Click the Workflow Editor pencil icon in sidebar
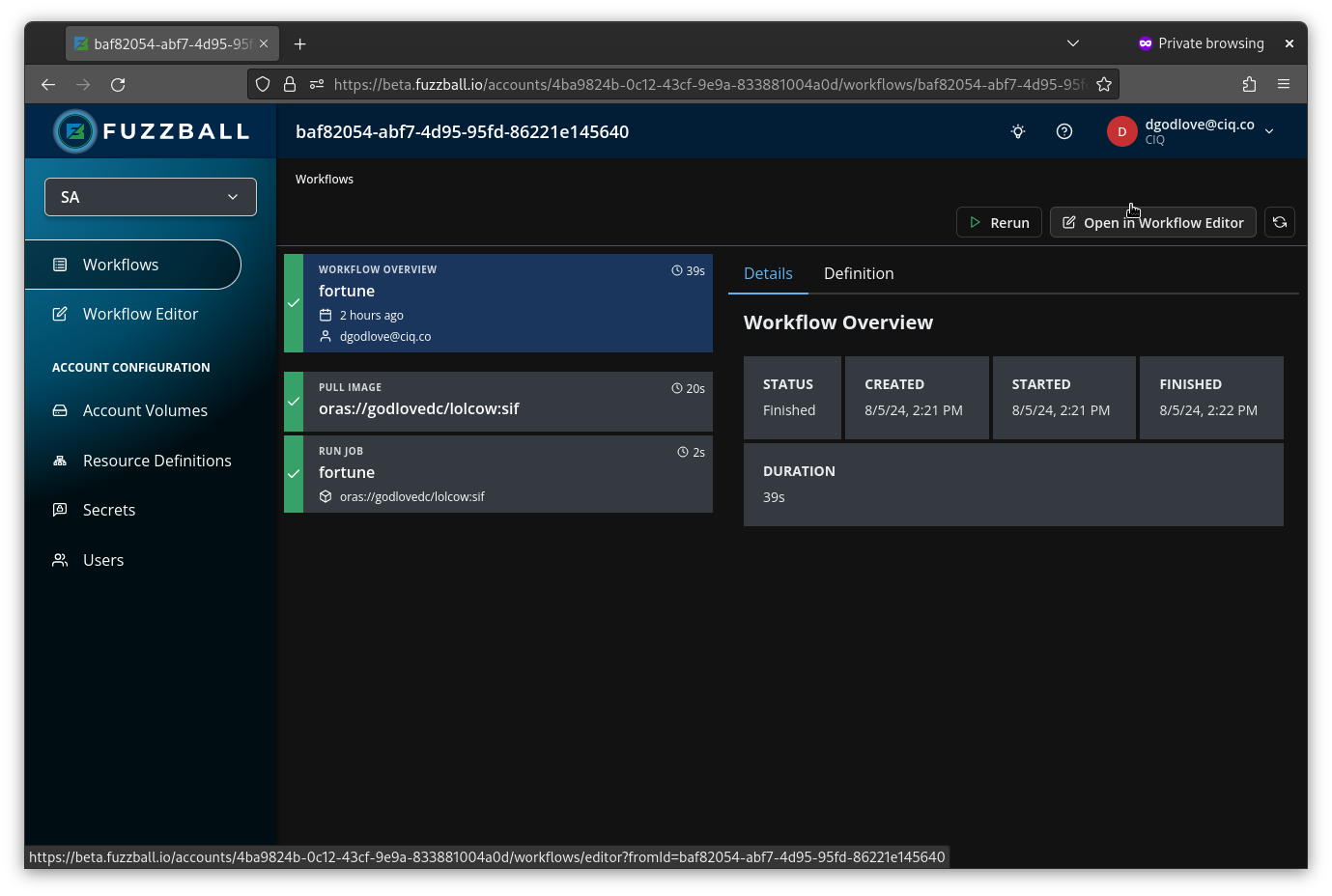This screenshot has height=896, width=1332. coord(60,314)
